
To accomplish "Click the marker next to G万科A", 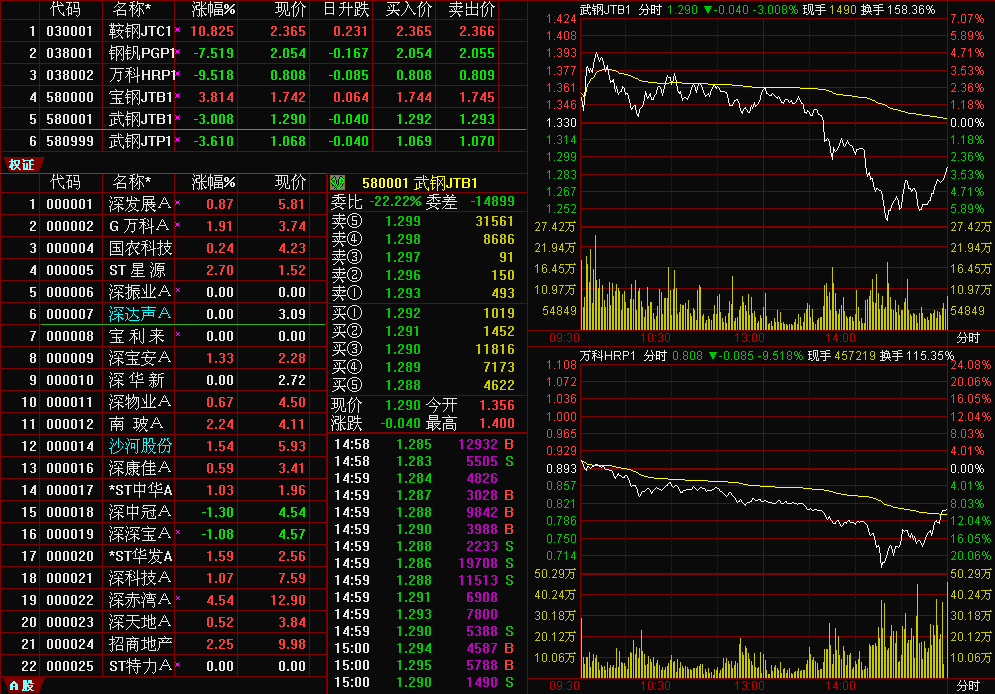I will coord(177,225).
